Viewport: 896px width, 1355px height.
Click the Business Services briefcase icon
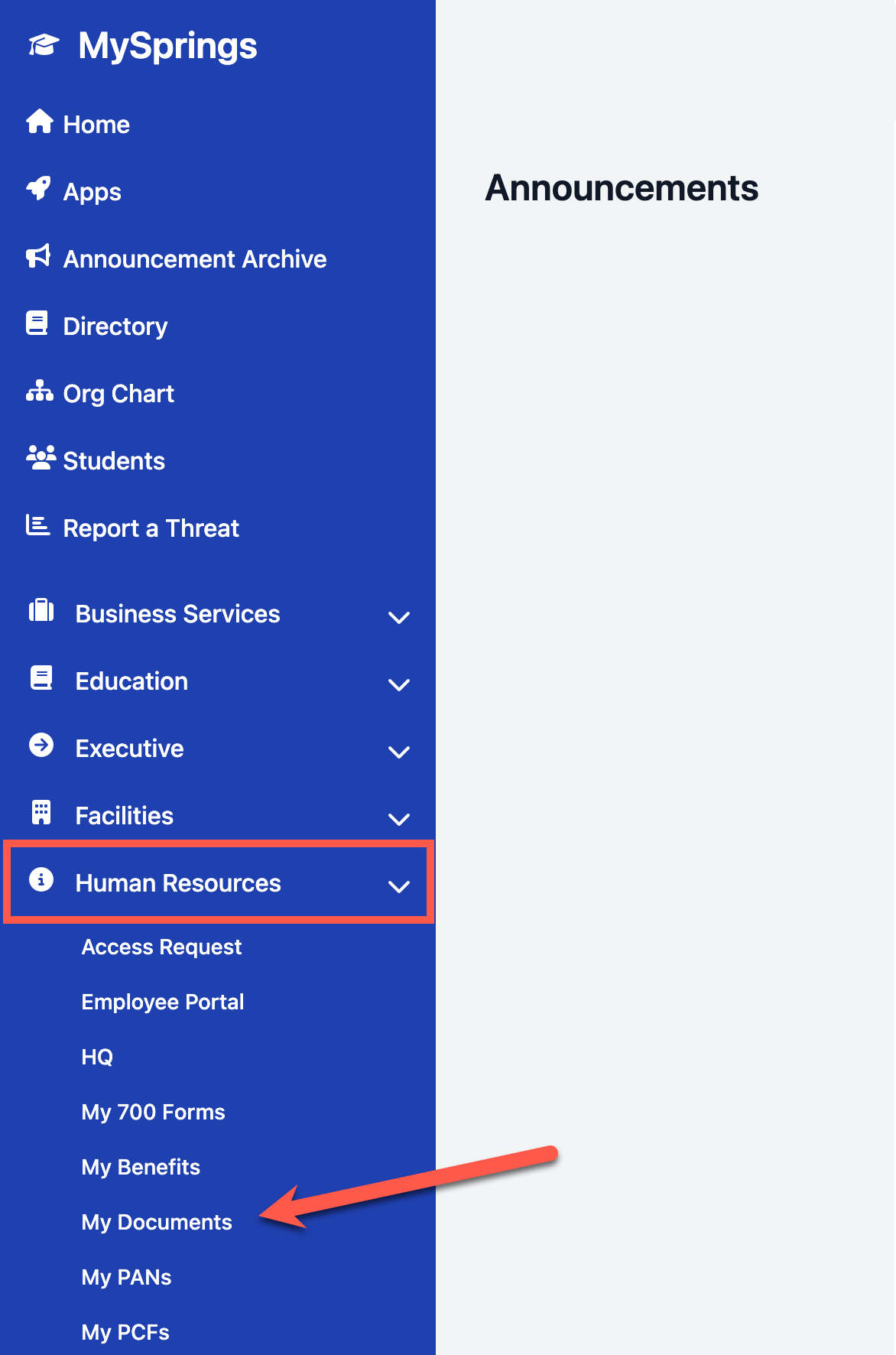click(x=41, y=611)
